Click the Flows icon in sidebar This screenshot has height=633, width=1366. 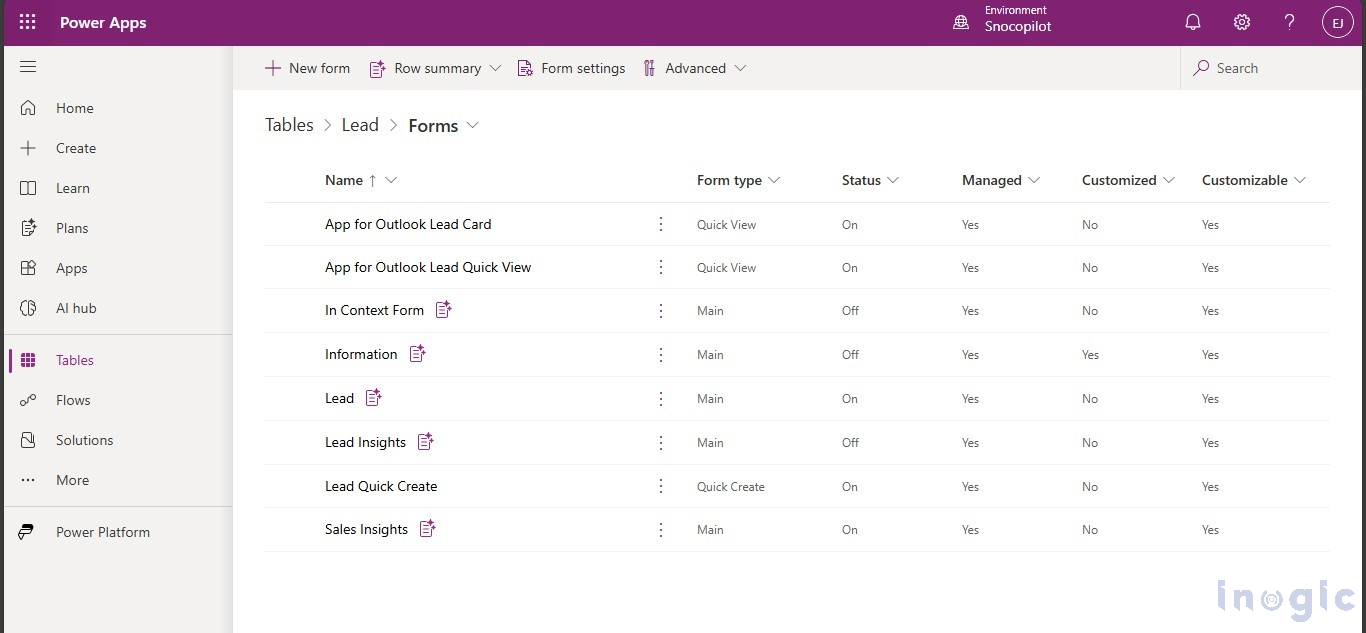(x=28, y=400)
